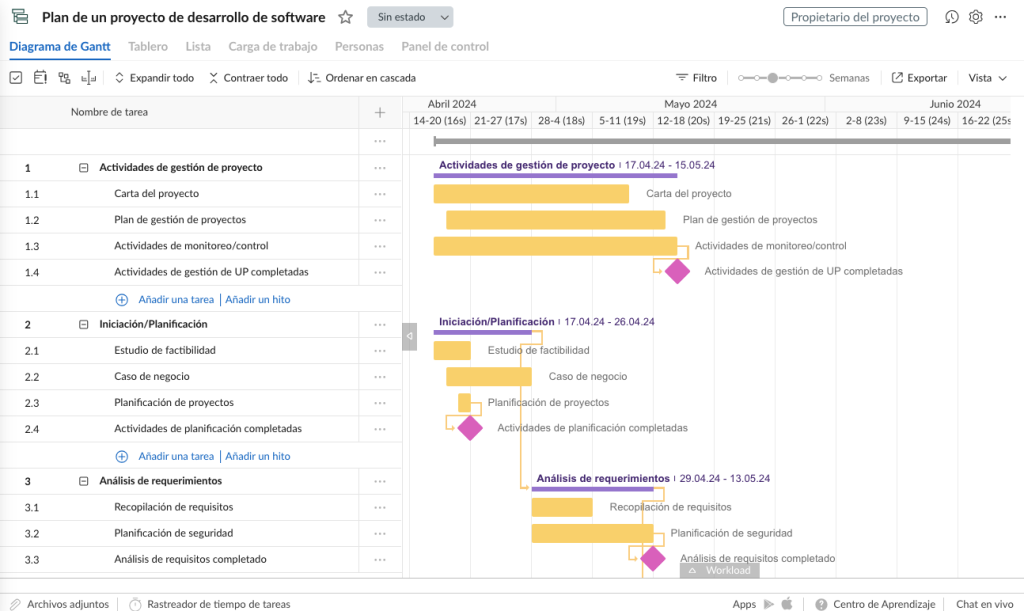The width and height of the screenshot is (1024, 611).
Task: Click plus circle icon under Iniciación/Planificación section
Action: tap(121, 456)
